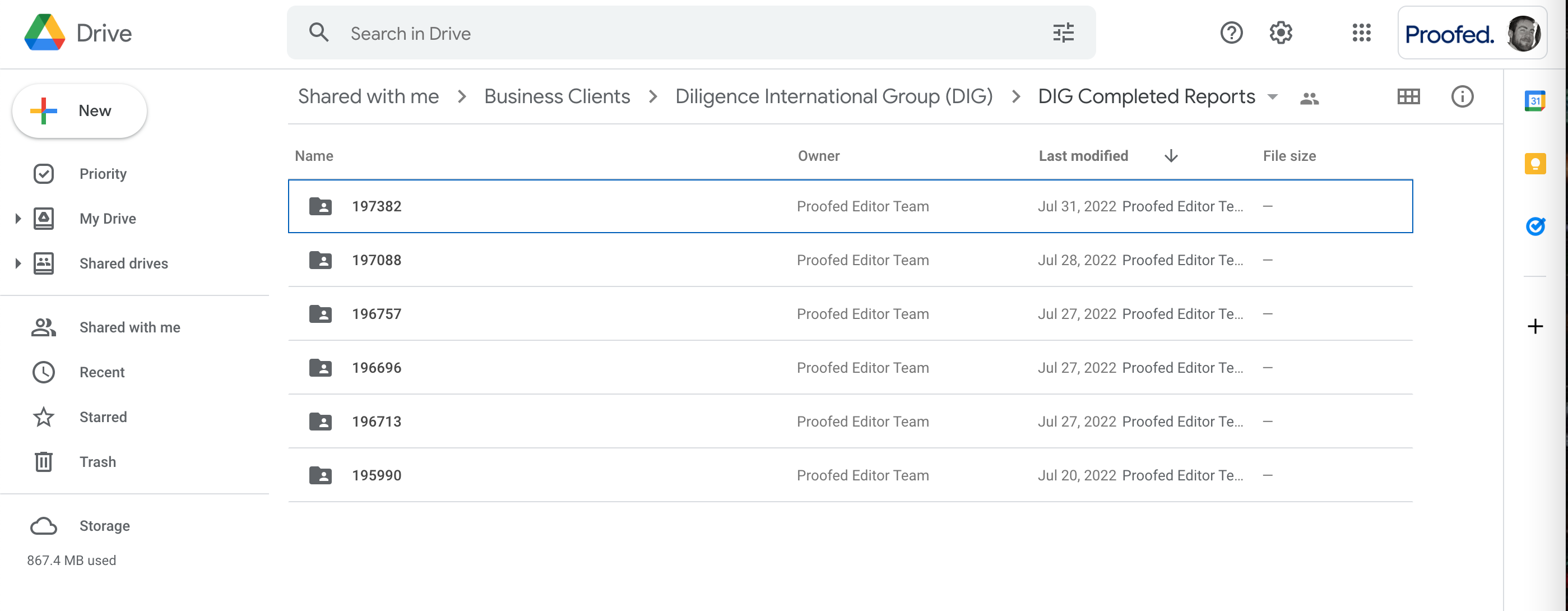1568x611 pixels.
Task: Open search options filter
Action: coord(1063,33)
